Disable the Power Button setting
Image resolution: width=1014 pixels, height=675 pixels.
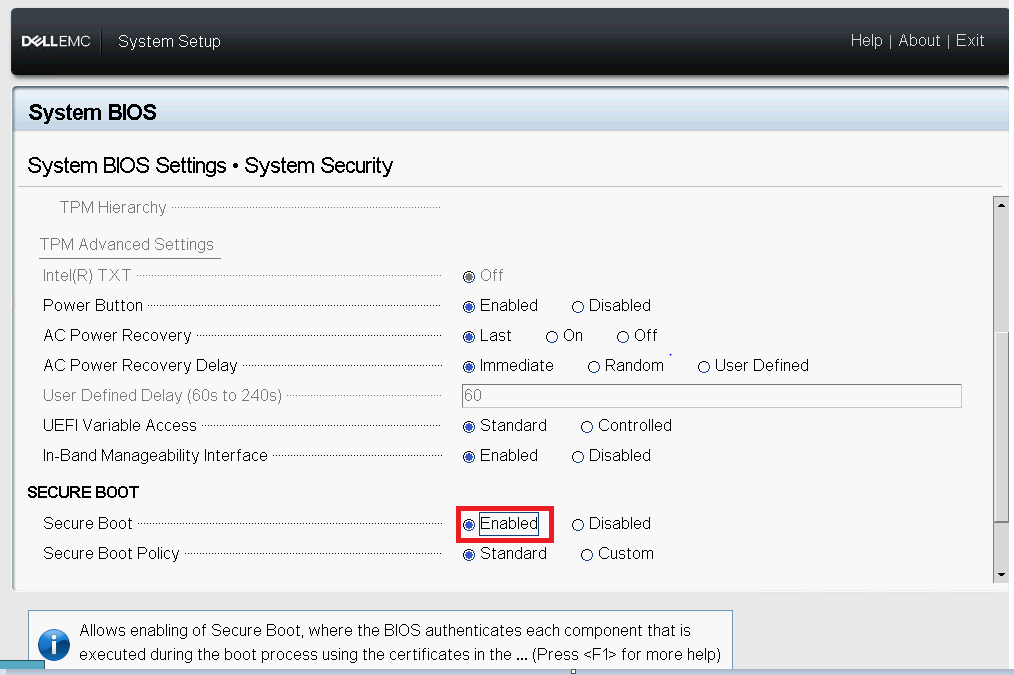(577, 305)
